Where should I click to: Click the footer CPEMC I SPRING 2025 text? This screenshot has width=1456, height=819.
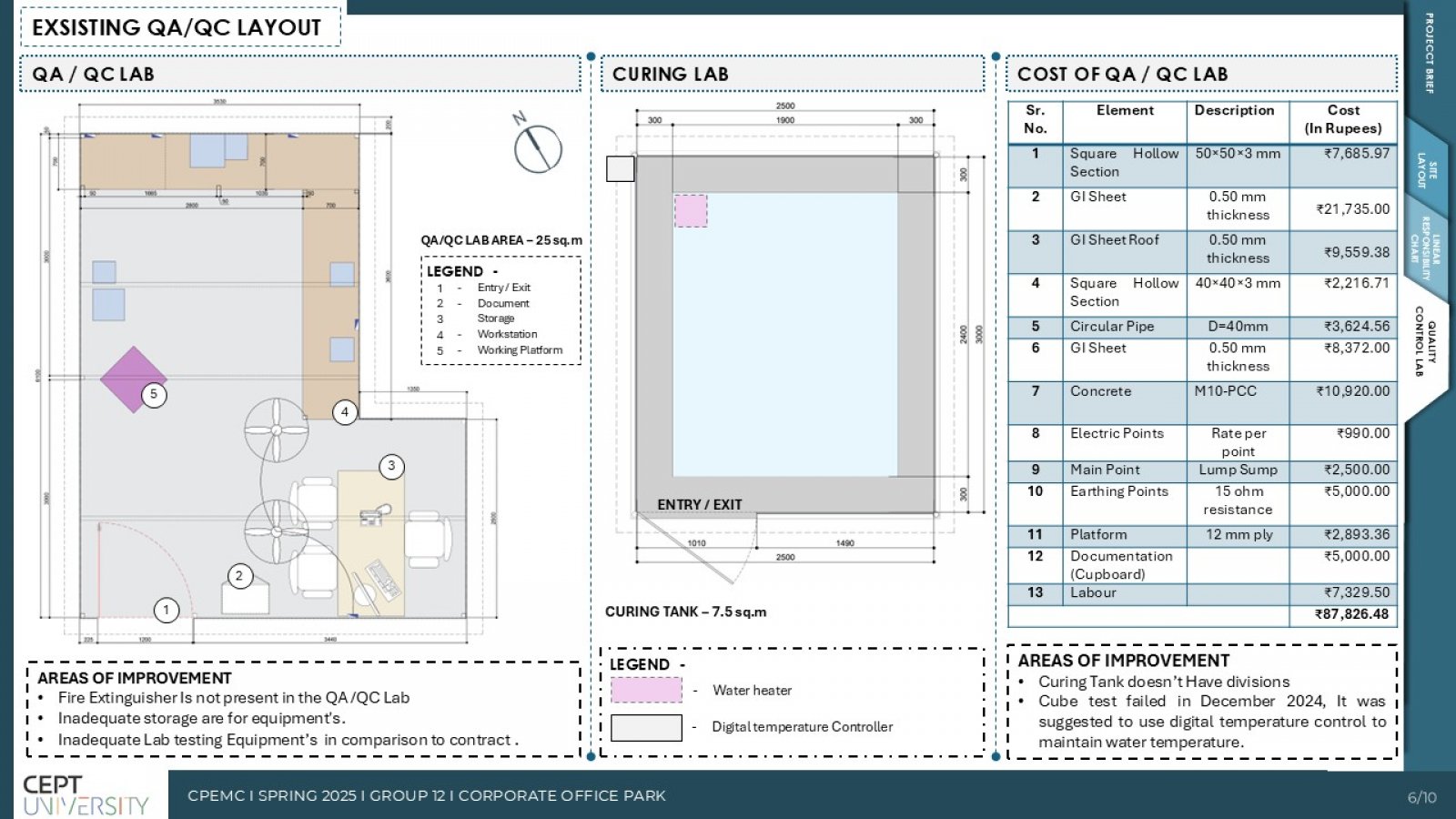[x=427, y=795]
